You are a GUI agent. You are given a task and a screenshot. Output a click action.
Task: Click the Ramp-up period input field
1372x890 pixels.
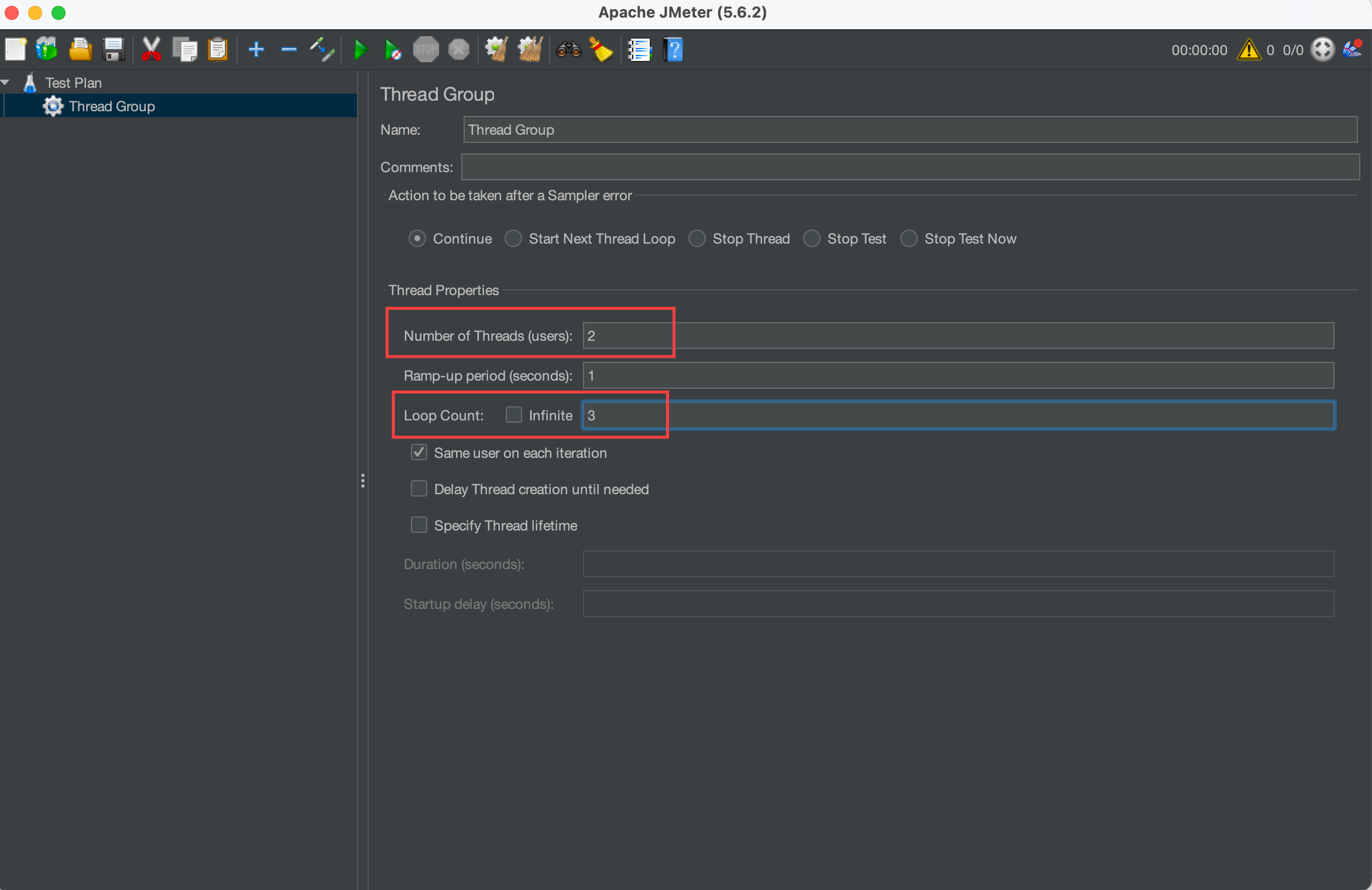pos(958,375)
